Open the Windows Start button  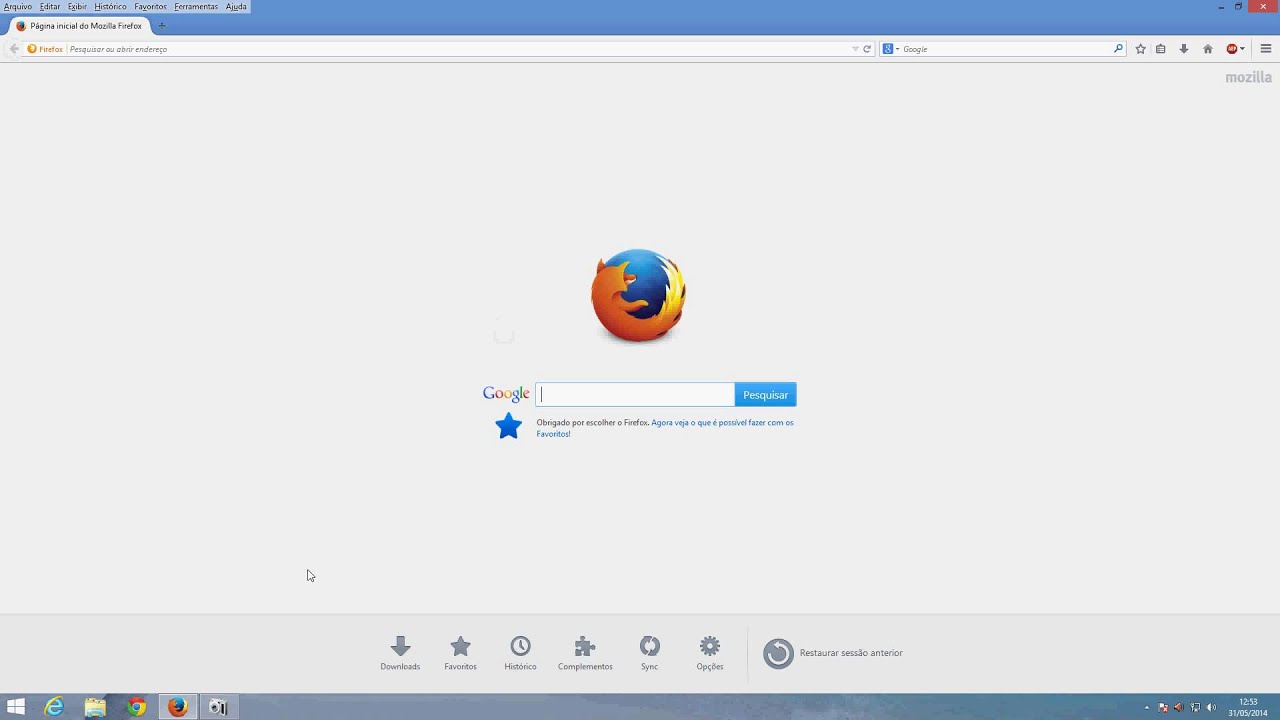click(x=16, y=707)
